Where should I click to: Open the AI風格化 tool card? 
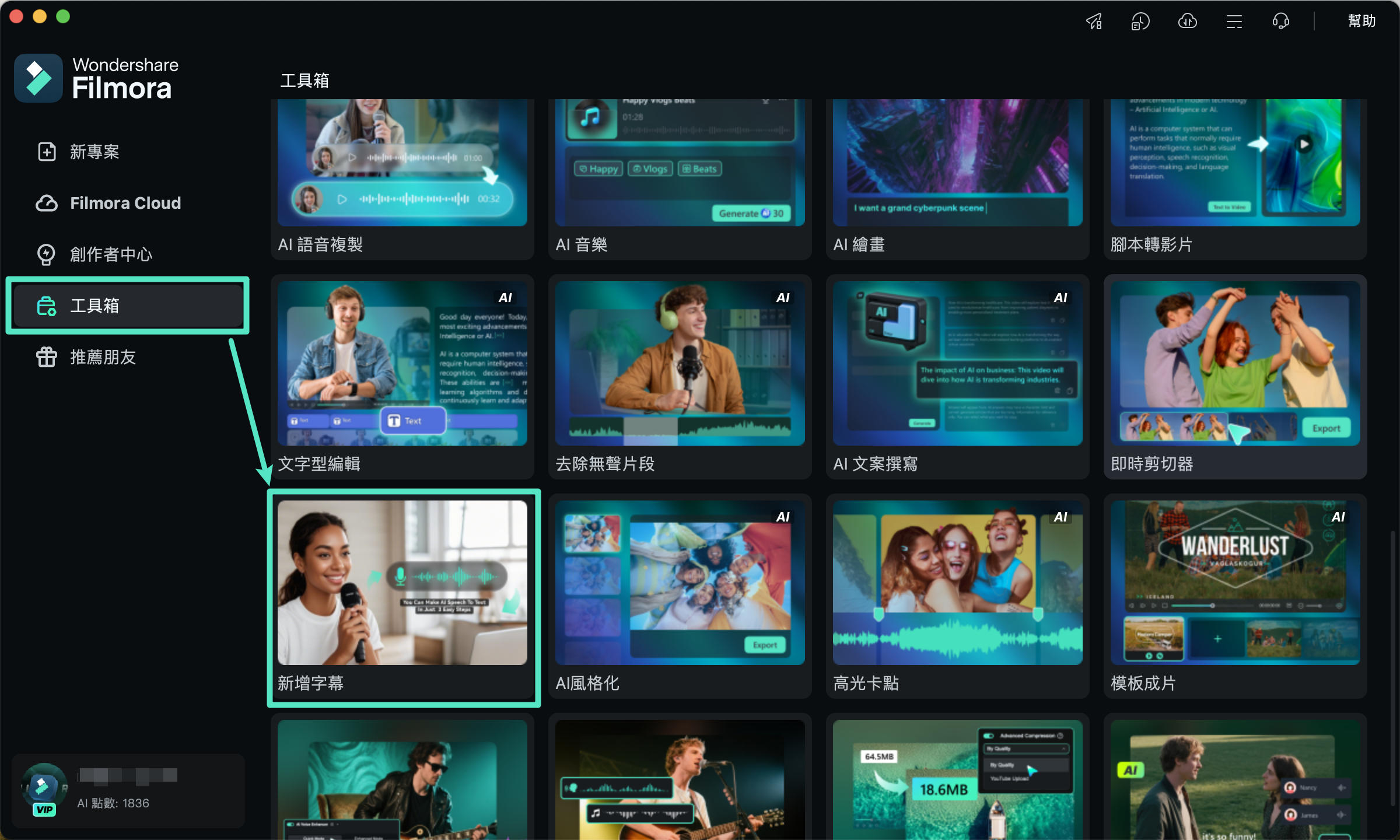[x=680, y=596]
